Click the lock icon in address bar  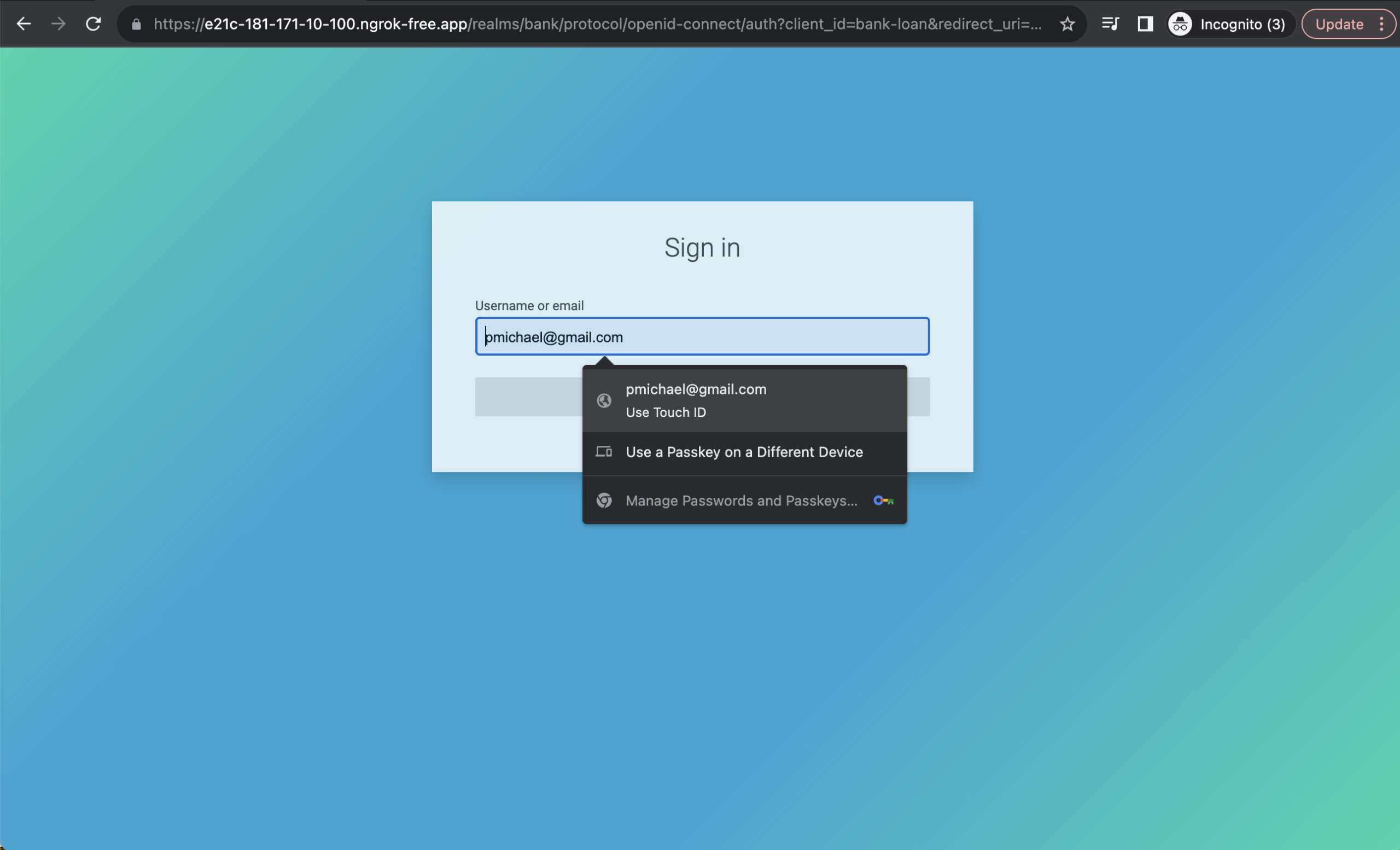(x=136, y=24)
